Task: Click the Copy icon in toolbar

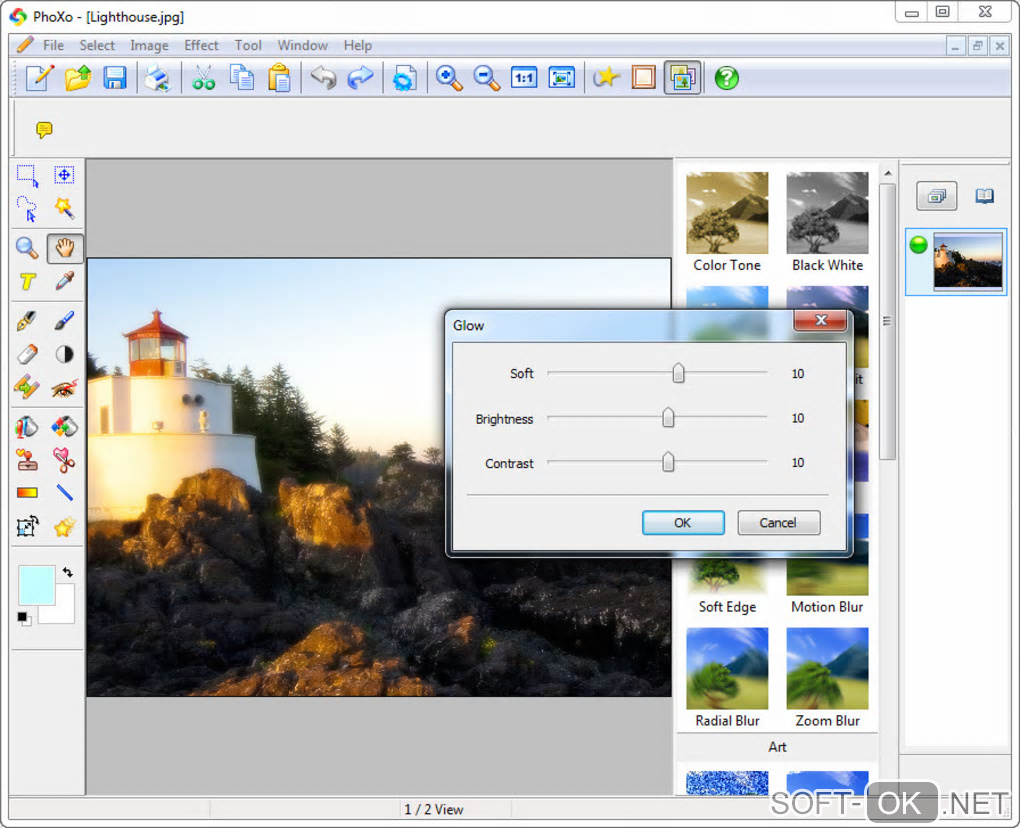Action: [x=241, y=78]
